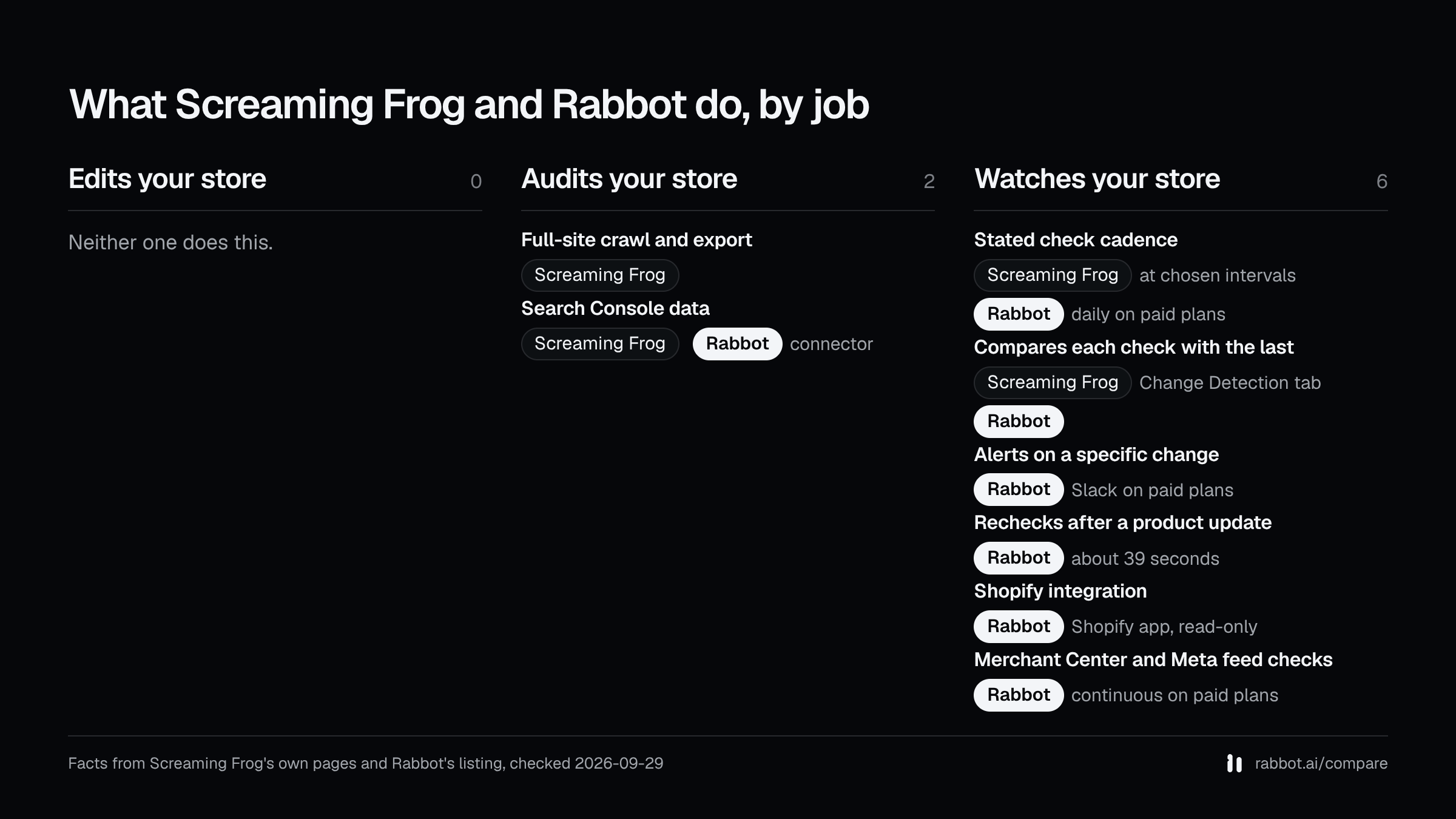Image resolution: width=1456 pixels, height=819 pixels.
Task: Click Rabbot pill beside 'Shopify app, read-only'
Action: click(x=1019, y=627)
